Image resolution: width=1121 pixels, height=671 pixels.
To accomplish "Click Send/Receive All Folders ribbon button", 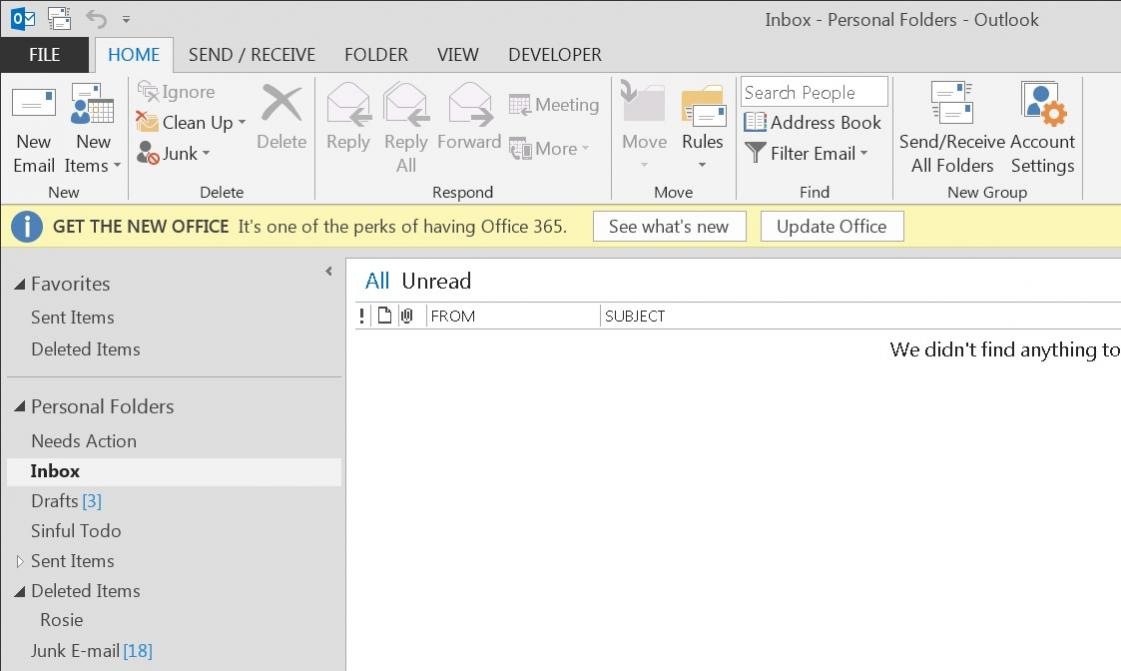I will [952, 129].
